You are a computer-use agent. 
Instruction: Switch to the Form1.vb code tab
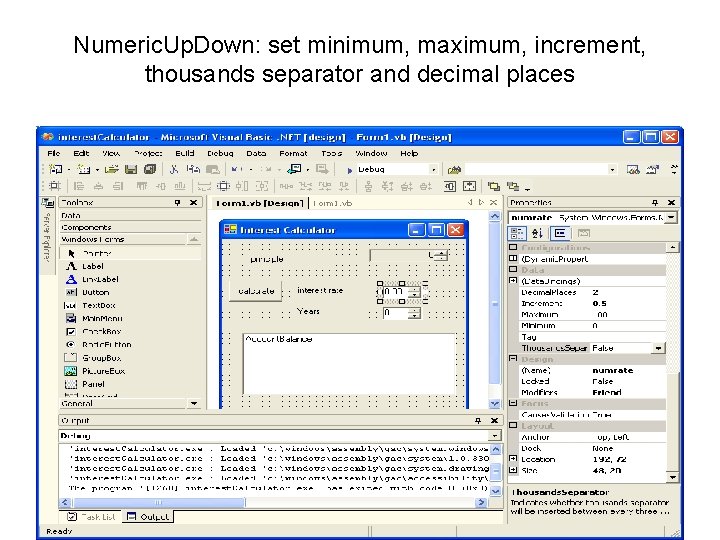click(332, 203)
